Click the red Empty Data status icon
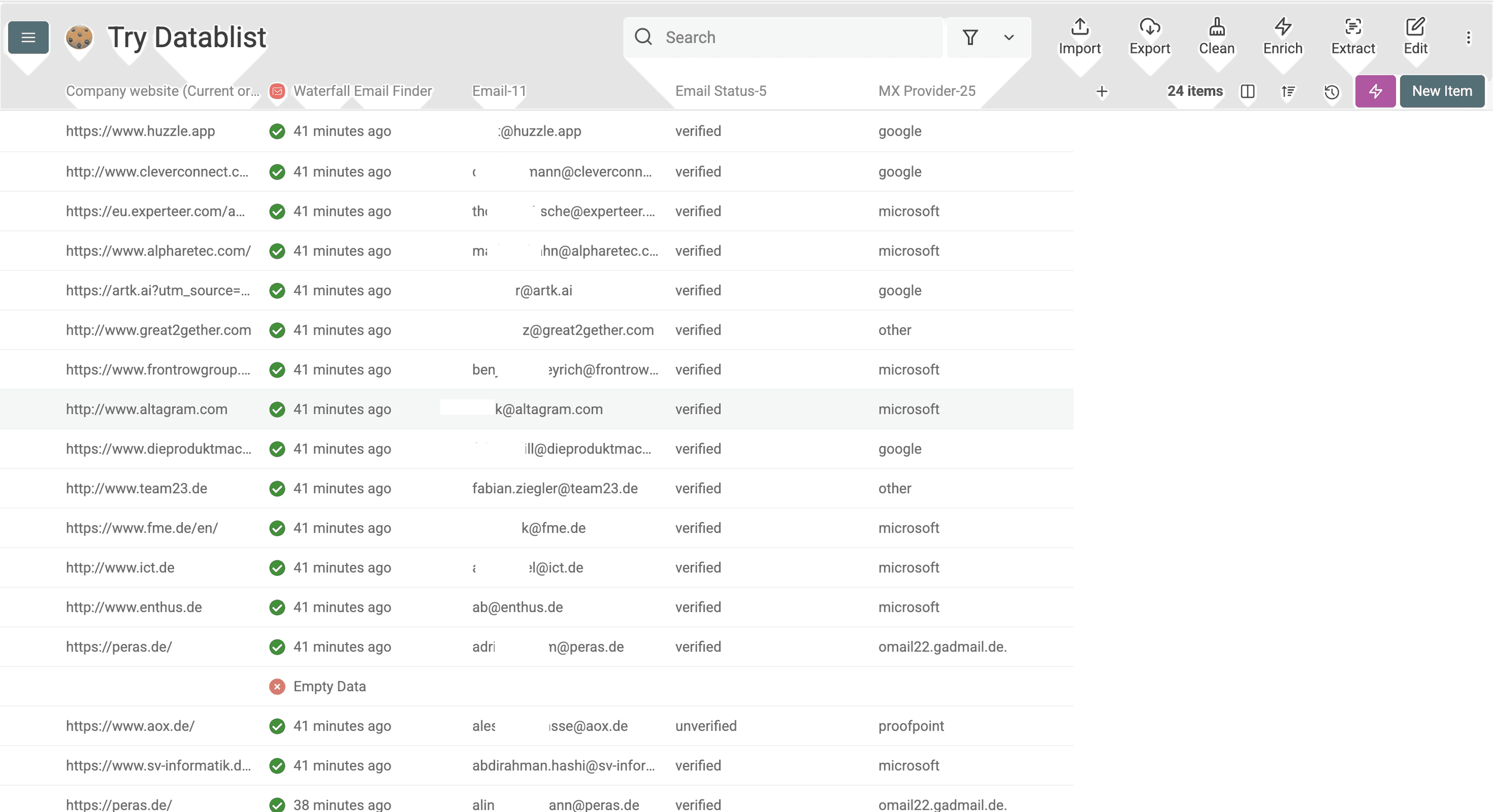 click(277, 686)
